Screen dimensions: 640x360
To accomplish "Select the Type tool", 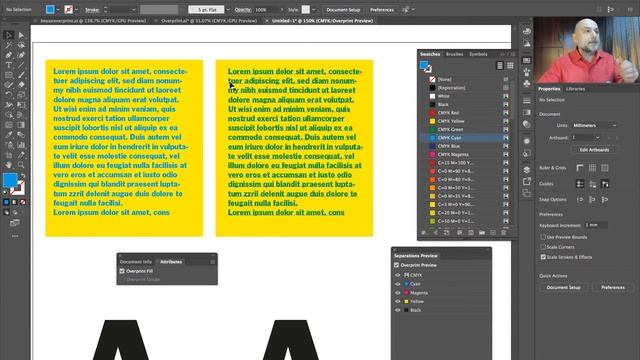I will coord(9,65).
